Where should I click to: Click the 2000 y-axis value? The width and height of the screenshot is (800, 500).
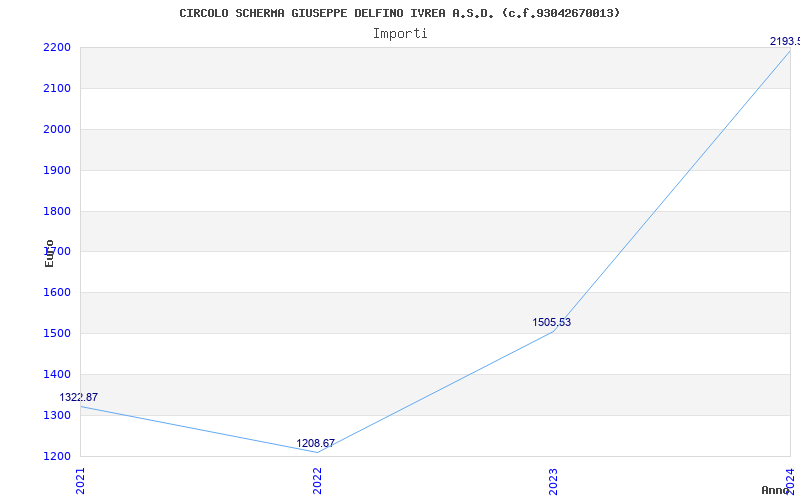(x=57, y=130)
